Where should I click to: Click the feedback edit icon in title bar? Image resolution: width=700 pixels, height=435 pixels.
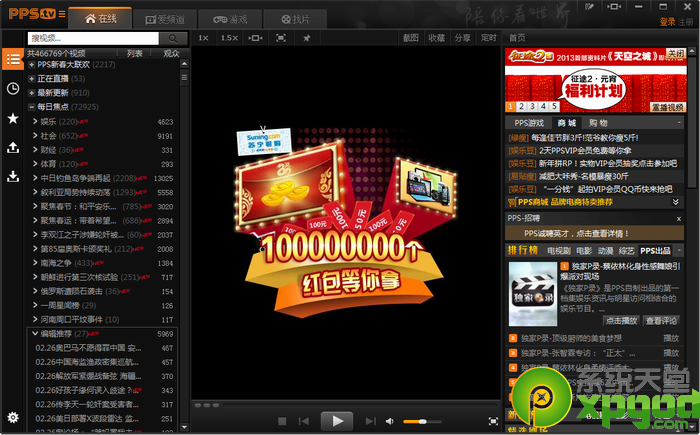(590, 7)
